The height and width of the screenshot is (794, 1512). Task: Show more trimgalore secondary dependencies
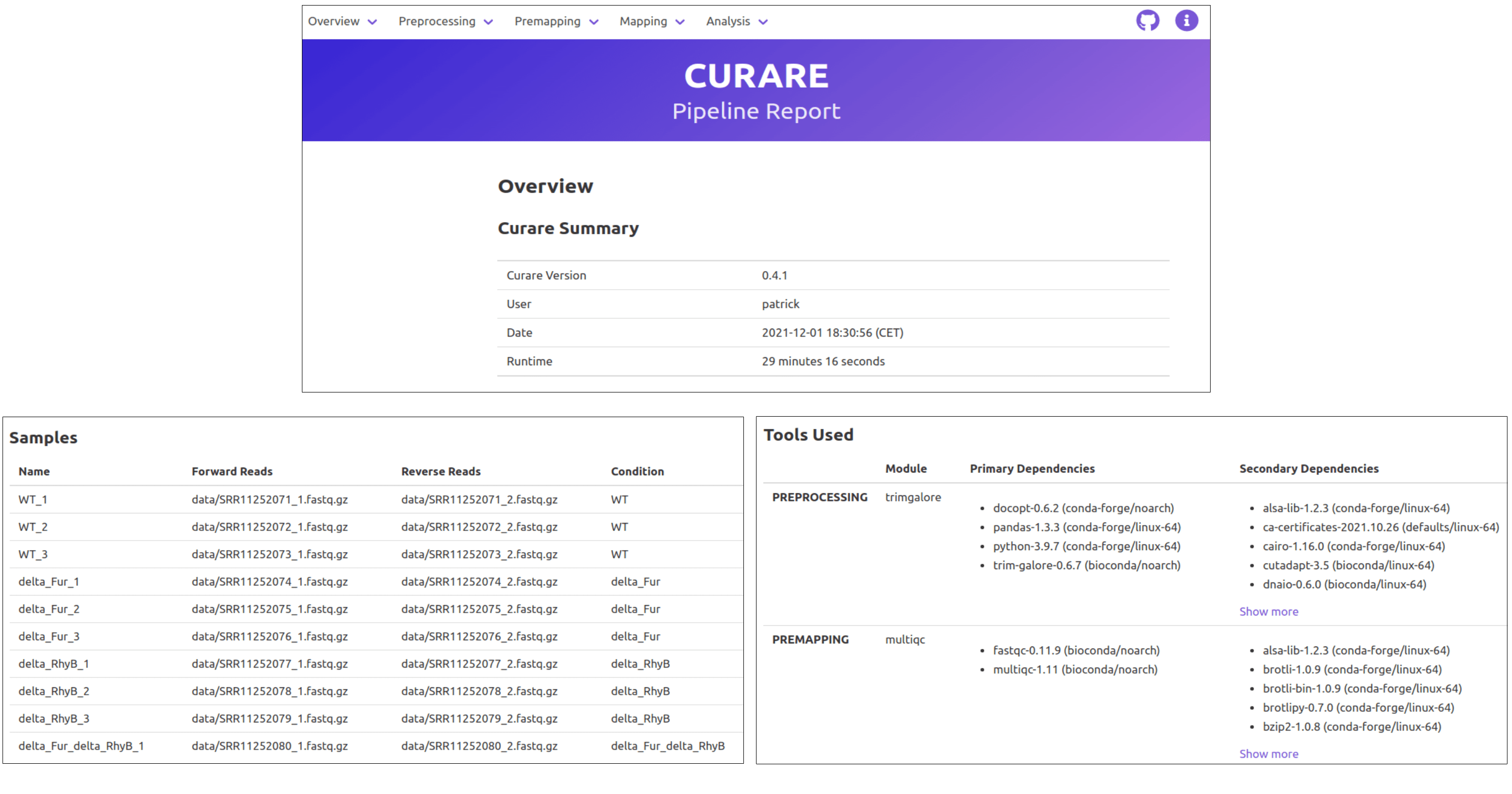tap(1269, 612)
